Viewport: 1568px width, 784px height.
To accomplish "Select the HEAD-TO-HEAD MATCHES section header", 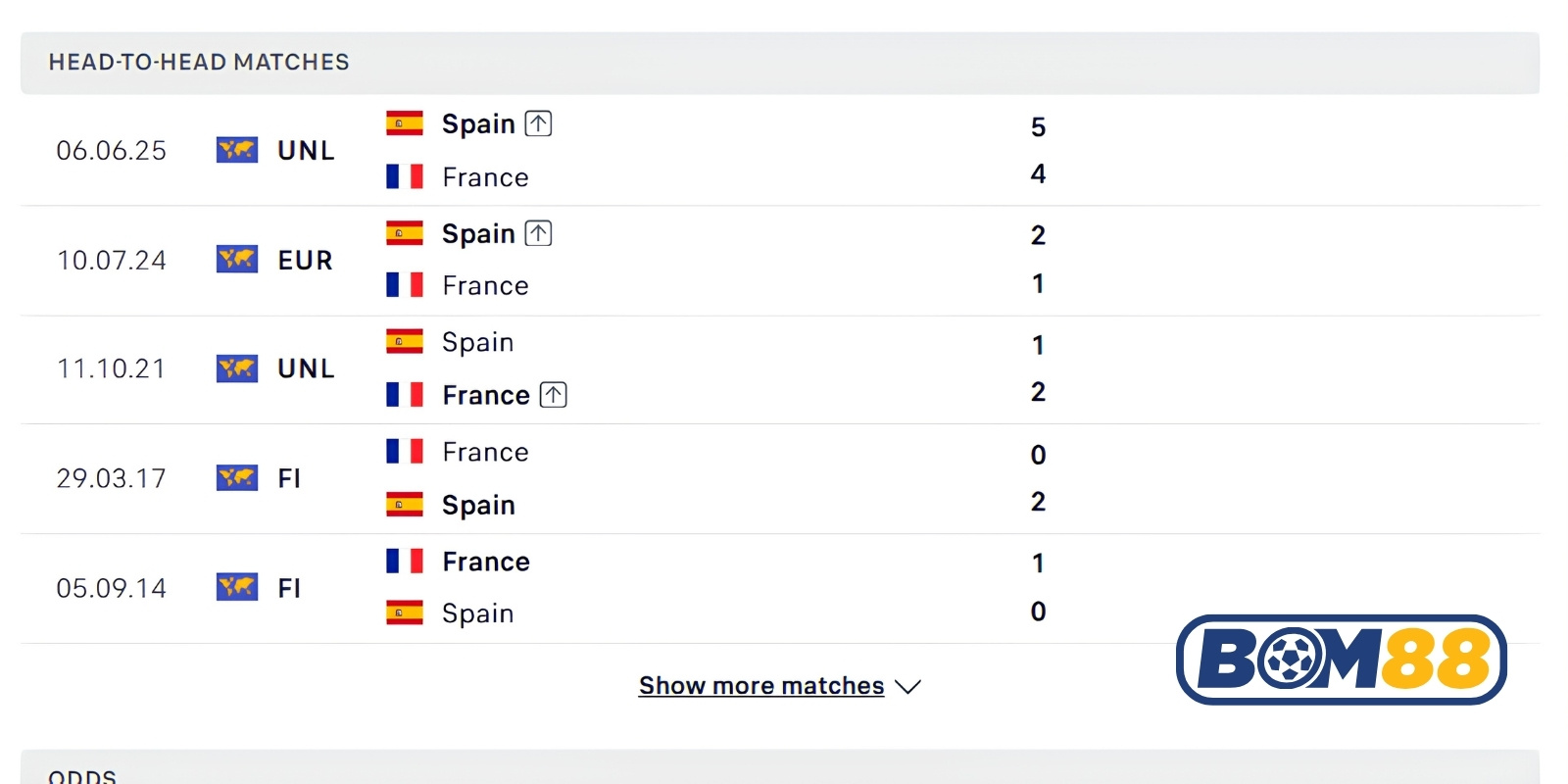I will [x=780, y=63].
